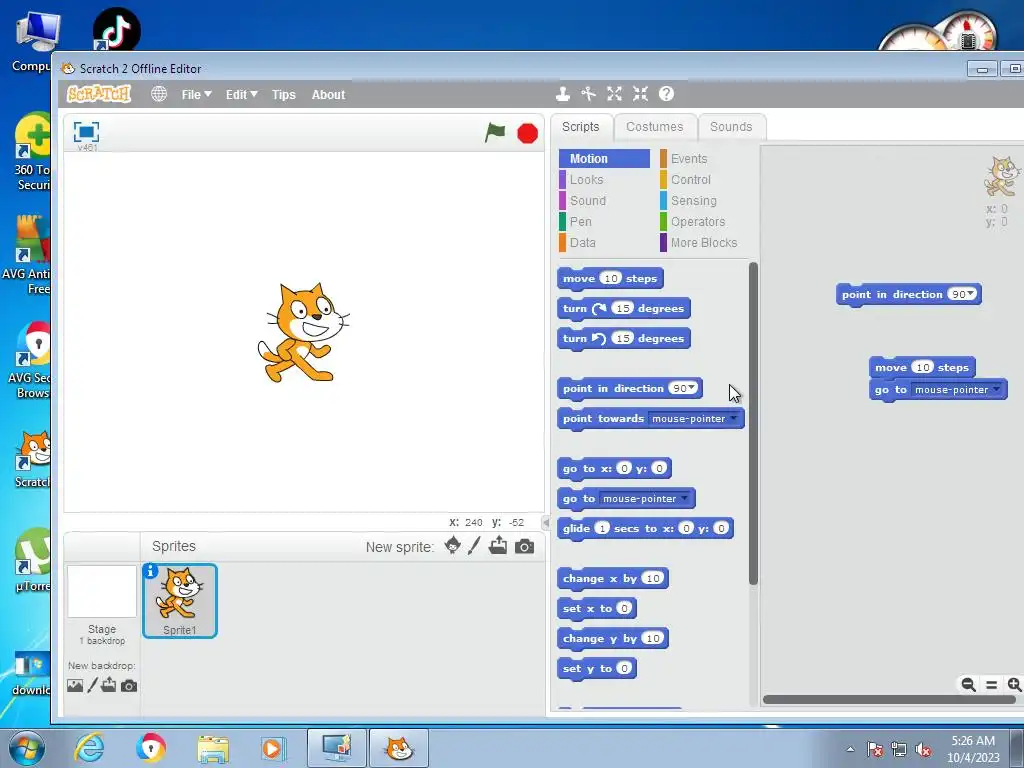Collapse the stage with the small arrow

(546, 522)
